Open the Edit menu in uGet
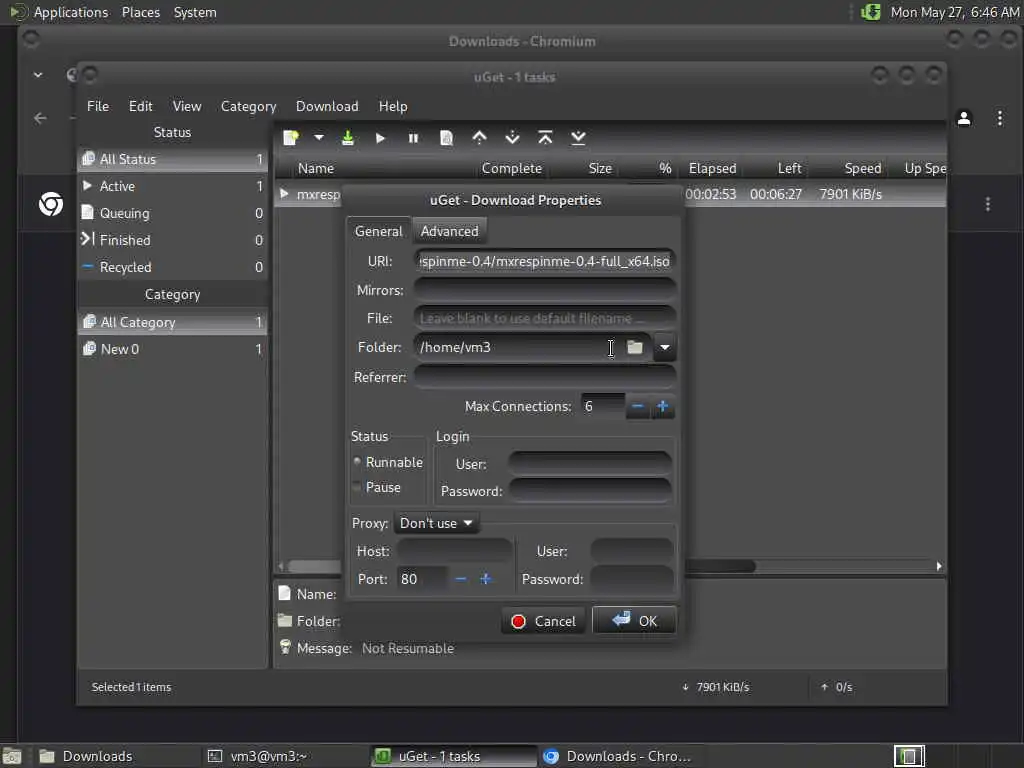The height and width of the screenshot is (768, 1024). (140, 106)
